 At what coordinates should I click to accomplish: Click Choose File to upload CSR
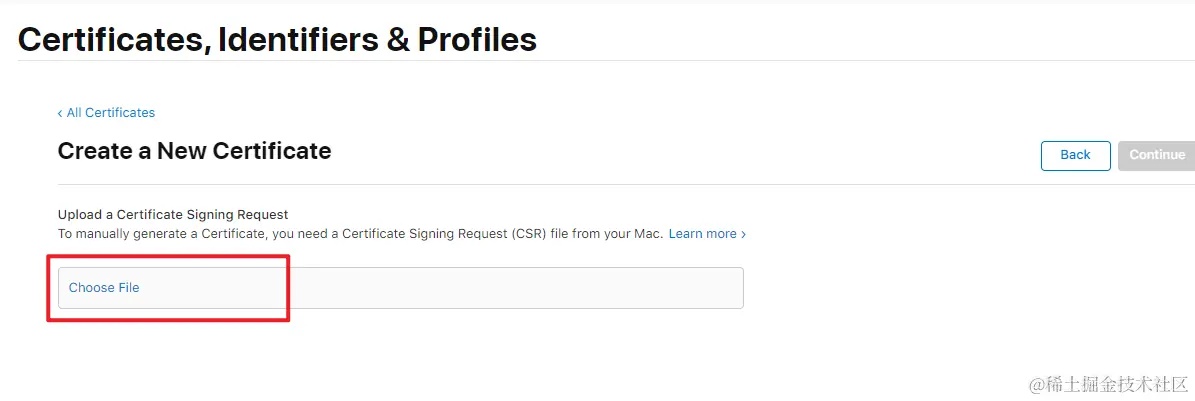(x=104, y=288)
